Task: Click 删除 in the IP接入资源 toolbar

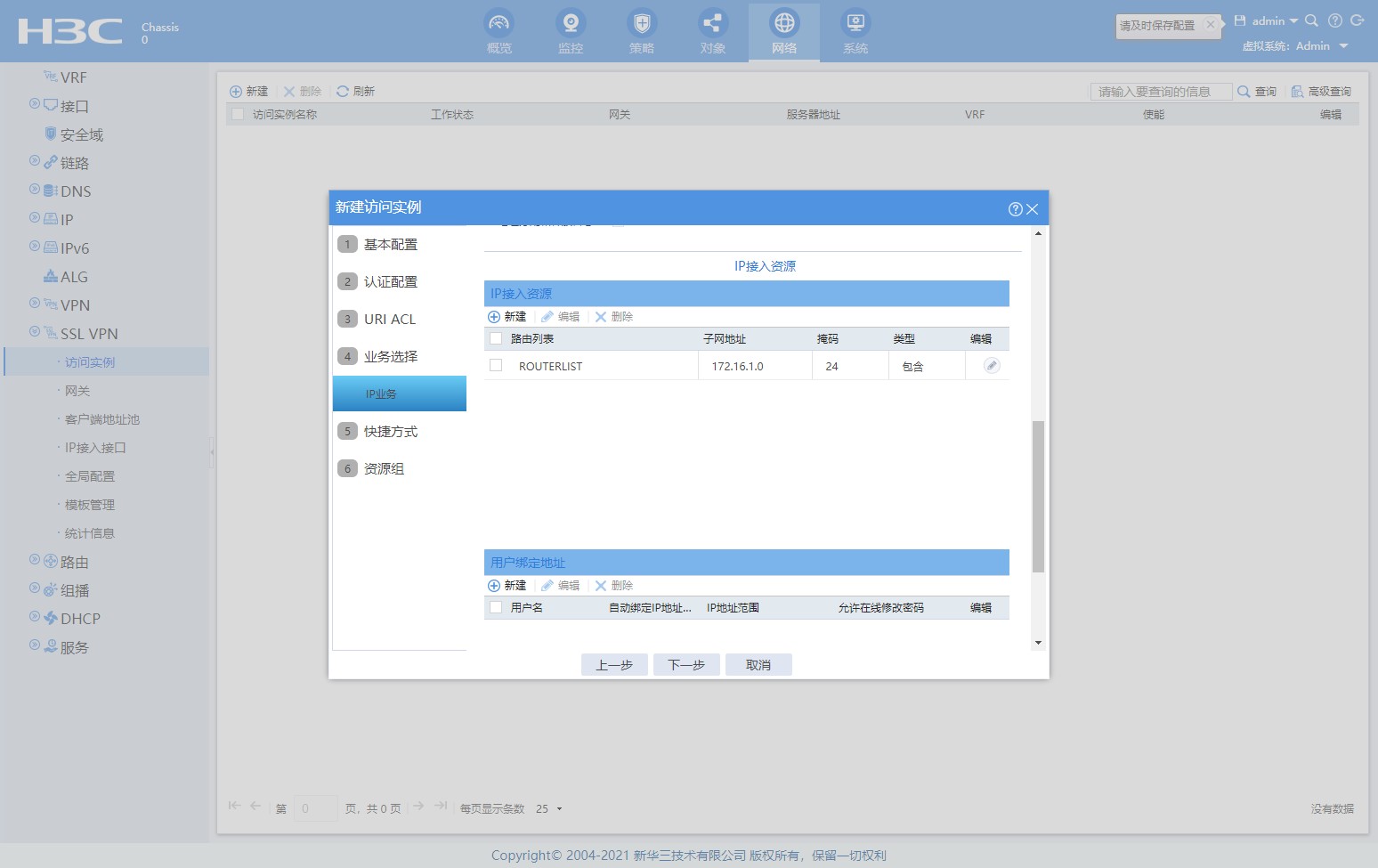Action: coord(614,317)
